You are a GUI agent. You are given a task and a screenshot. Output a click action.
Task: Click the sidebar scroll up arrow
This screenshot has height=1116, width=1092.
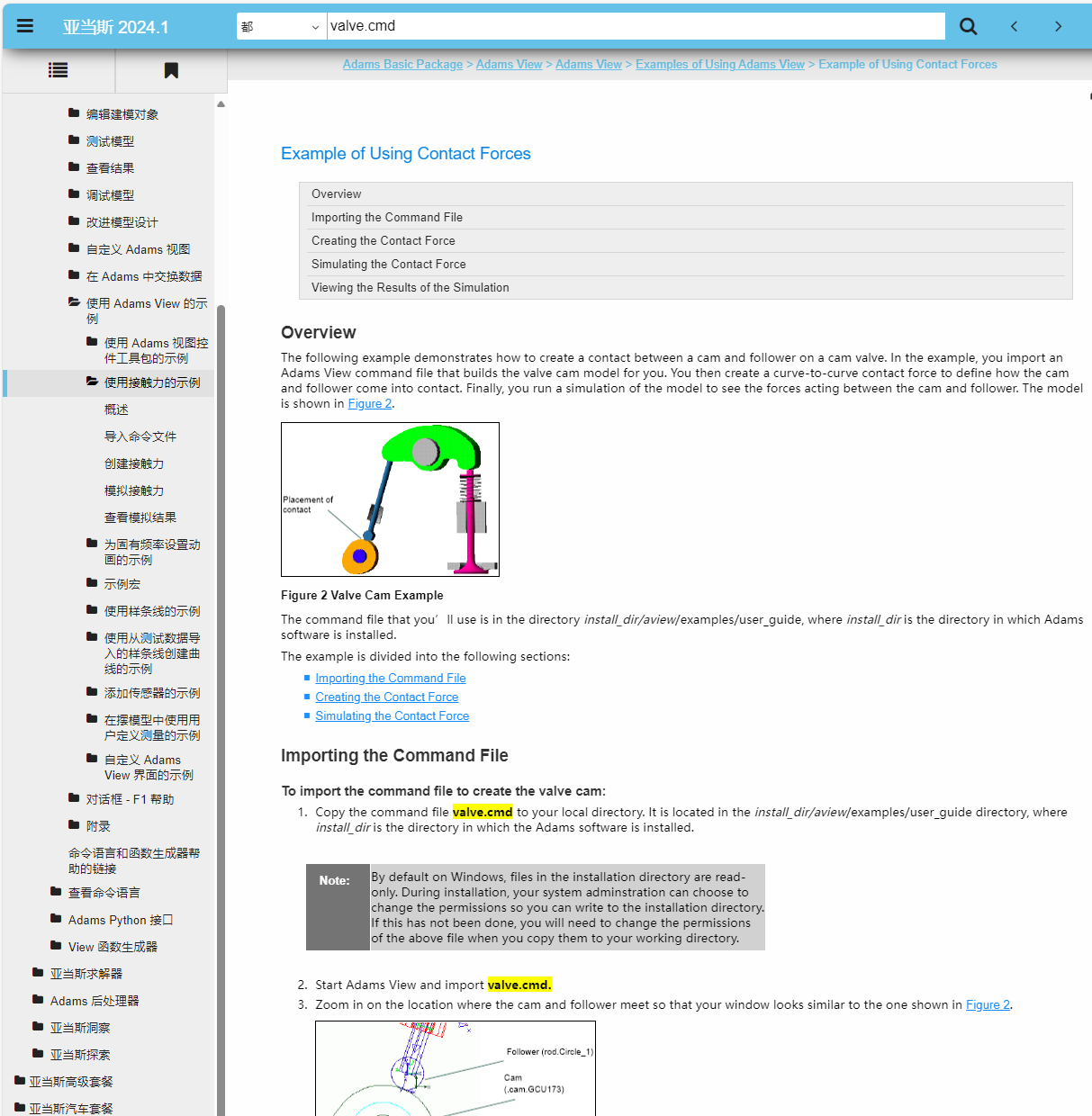[221, 104]
